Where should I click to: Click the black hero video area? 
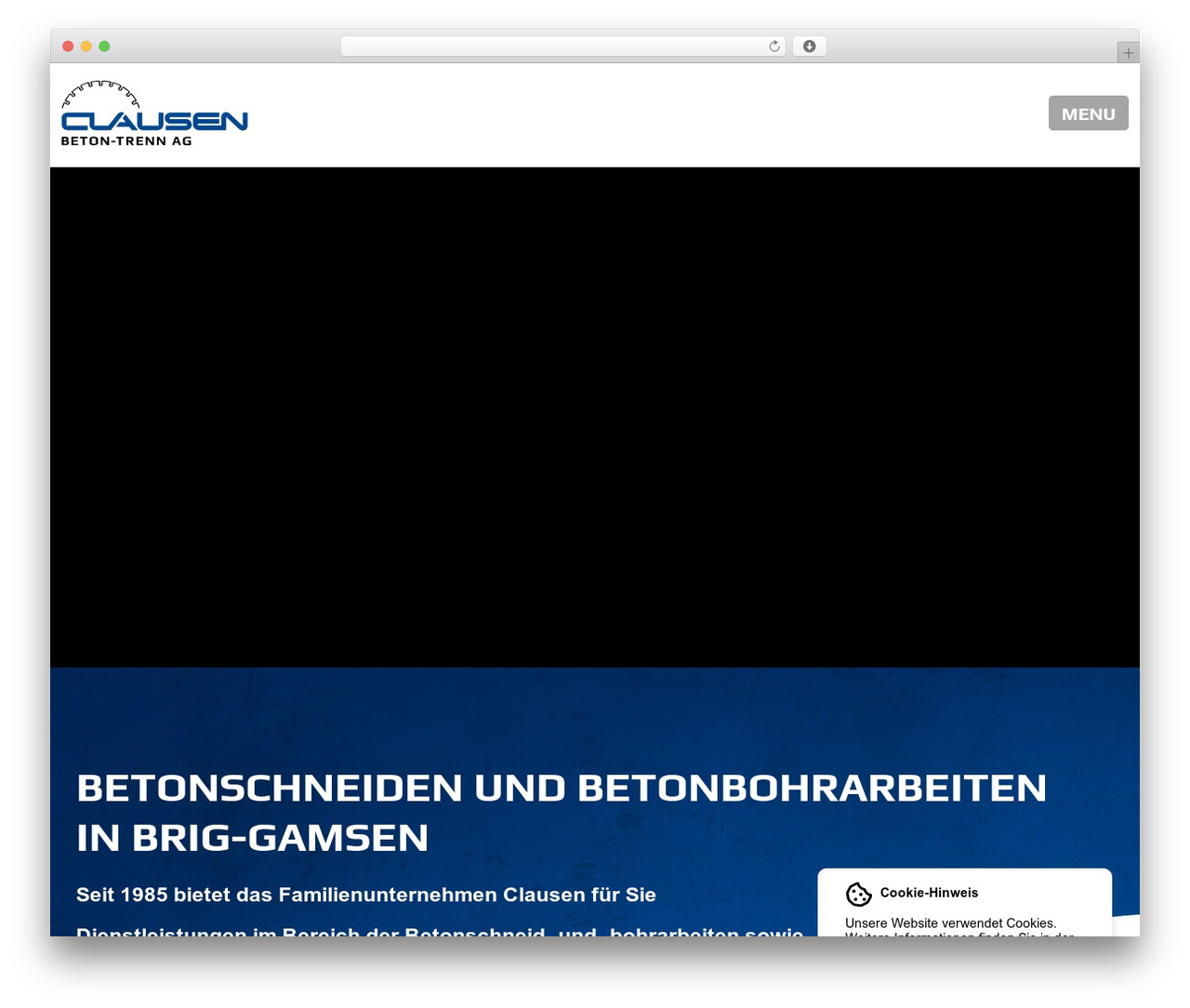[595, 418]
